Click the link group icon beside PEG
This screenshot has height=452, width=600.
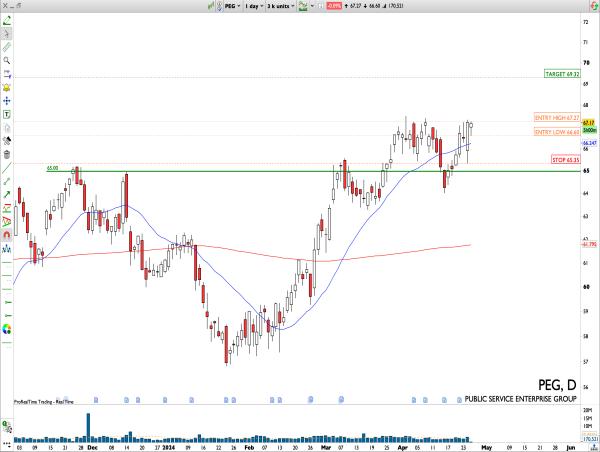pos(219,6)
